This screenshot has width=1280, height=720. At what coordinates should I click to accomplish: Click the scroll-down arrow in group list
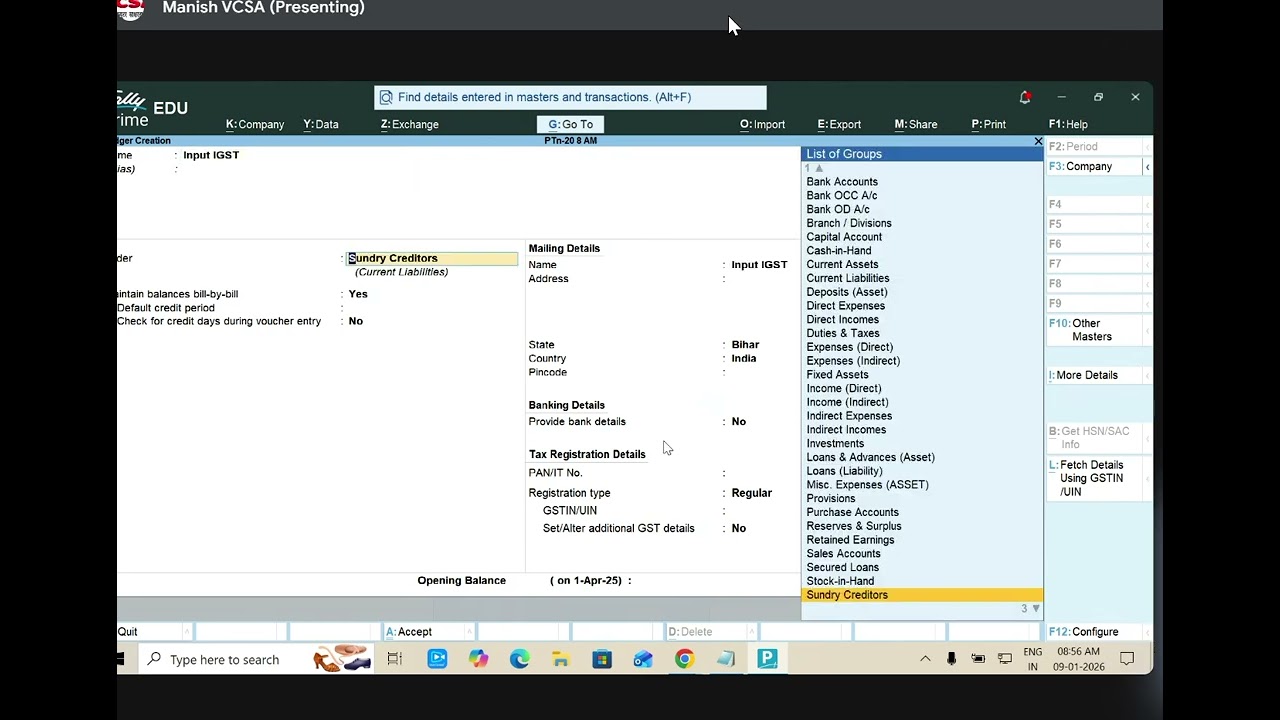(x=1035, y=609)
